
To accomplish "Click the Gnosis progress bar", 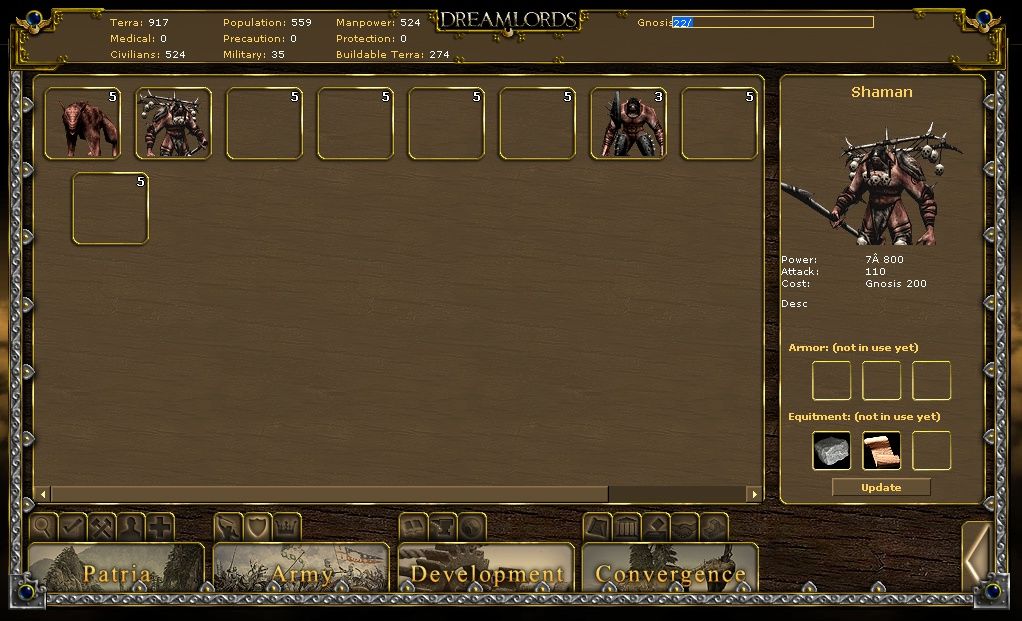I will (x=773, y=22).
